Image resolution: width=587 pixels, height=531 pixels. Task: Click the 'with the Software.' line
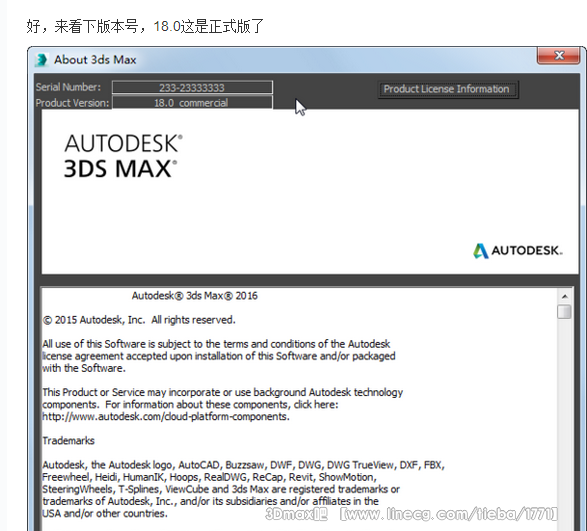[x=83, y=368]
